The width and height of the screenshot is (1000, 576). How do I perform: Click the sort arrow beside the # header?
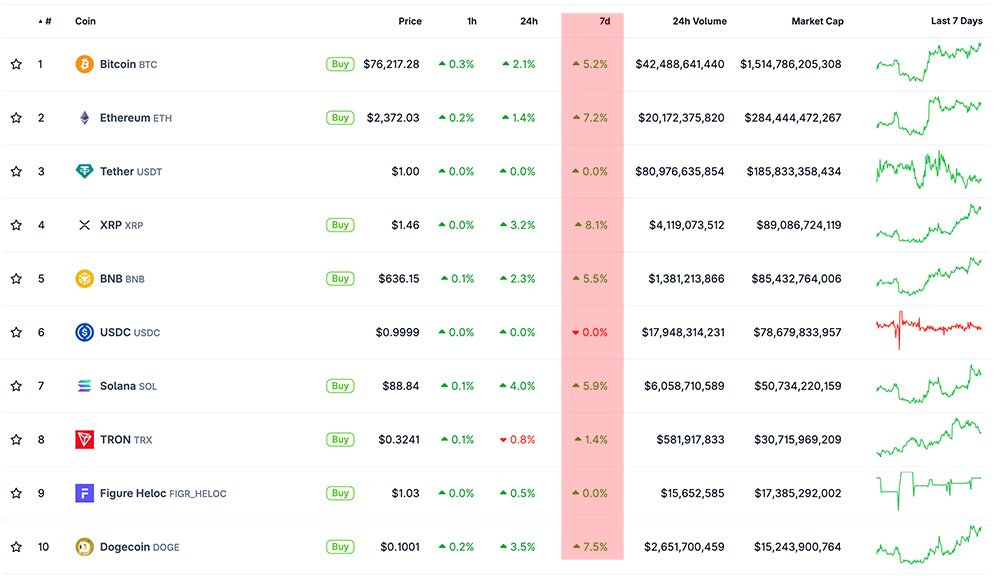40,20
